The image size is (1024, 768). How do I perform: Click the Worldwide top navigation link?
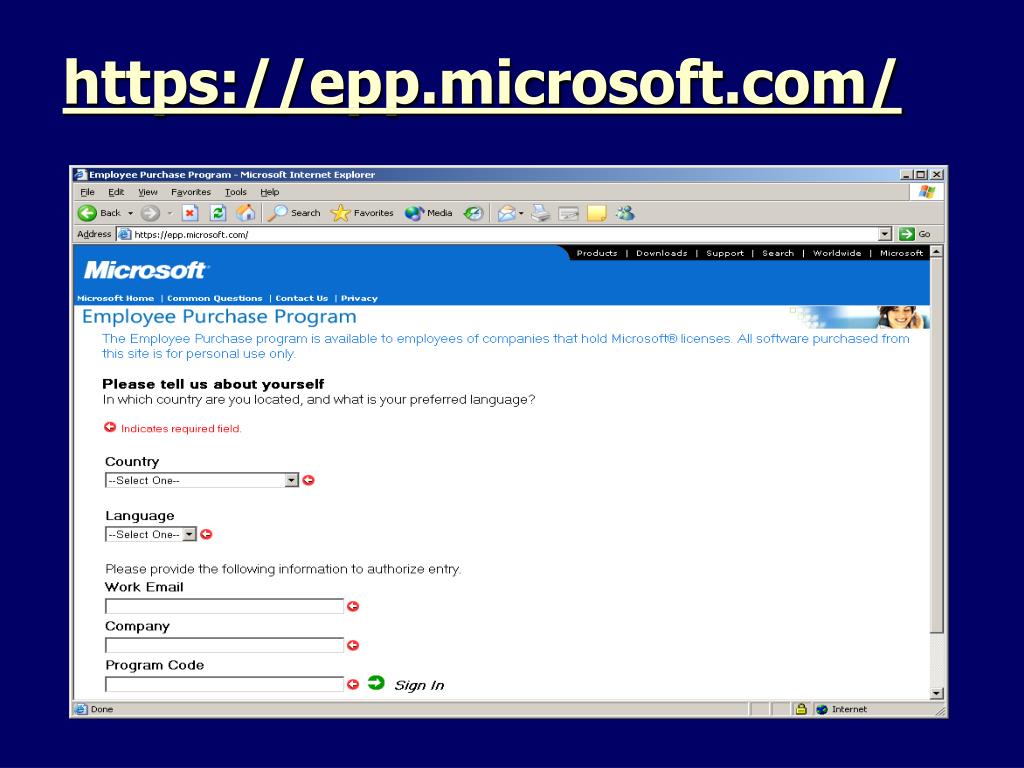837,253
